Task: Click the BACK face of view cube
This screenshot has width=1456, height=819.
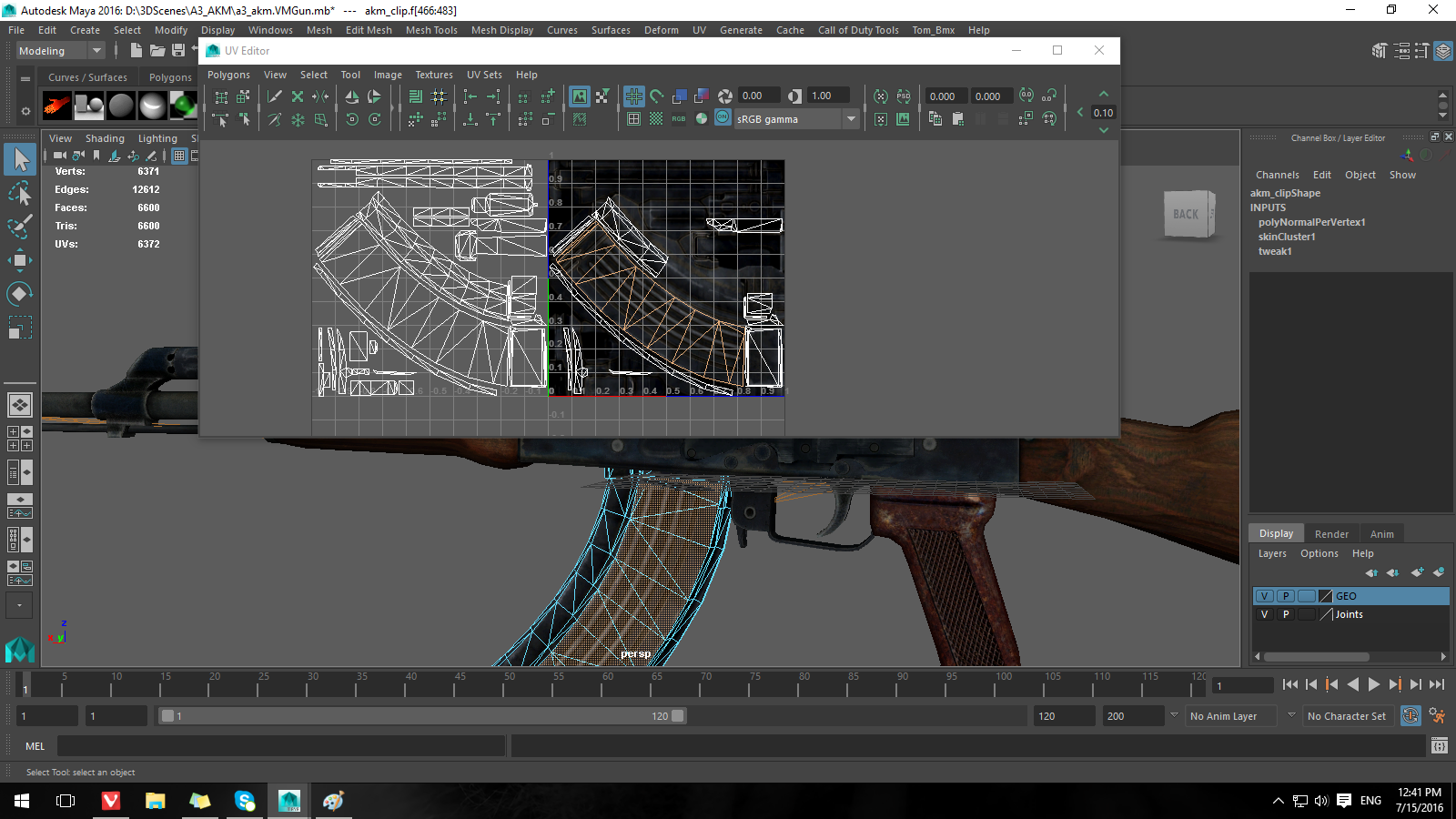Action: click(x=1186, y=215)
